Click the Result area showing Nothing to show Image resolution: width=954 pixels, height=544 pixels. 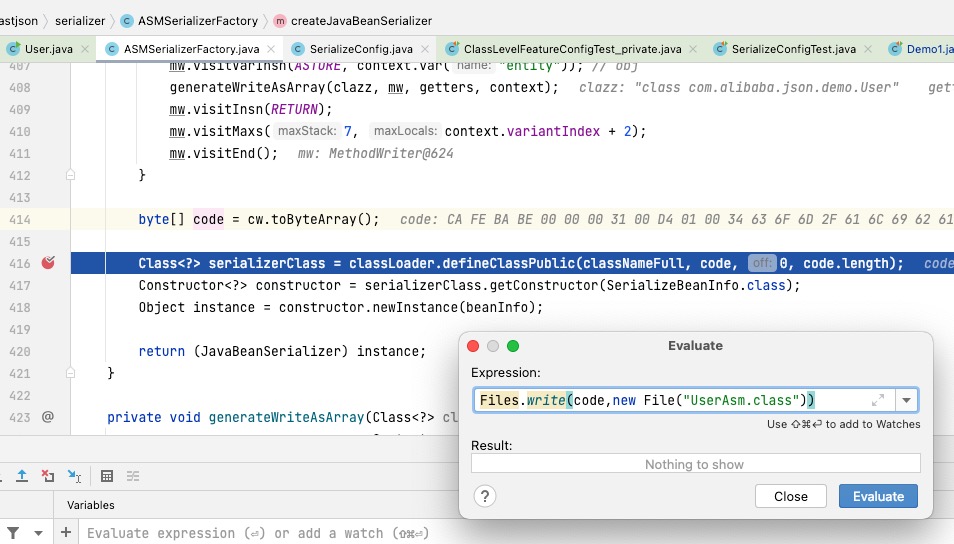[695, 464]
